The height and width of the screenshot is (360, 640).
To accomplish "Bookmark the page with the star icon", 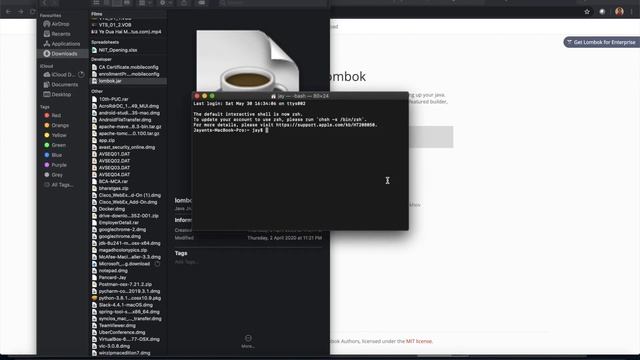I will pyautogui.click(x=587, y=11).
